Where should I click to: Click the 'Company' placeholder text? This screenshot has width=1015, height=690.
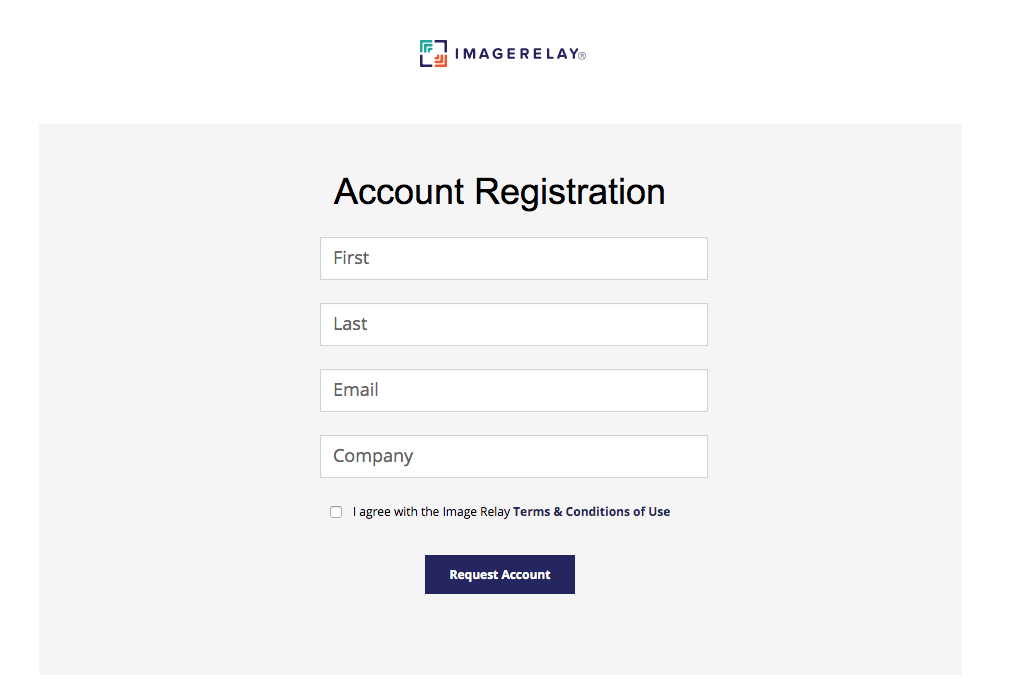tap(373, 456)
